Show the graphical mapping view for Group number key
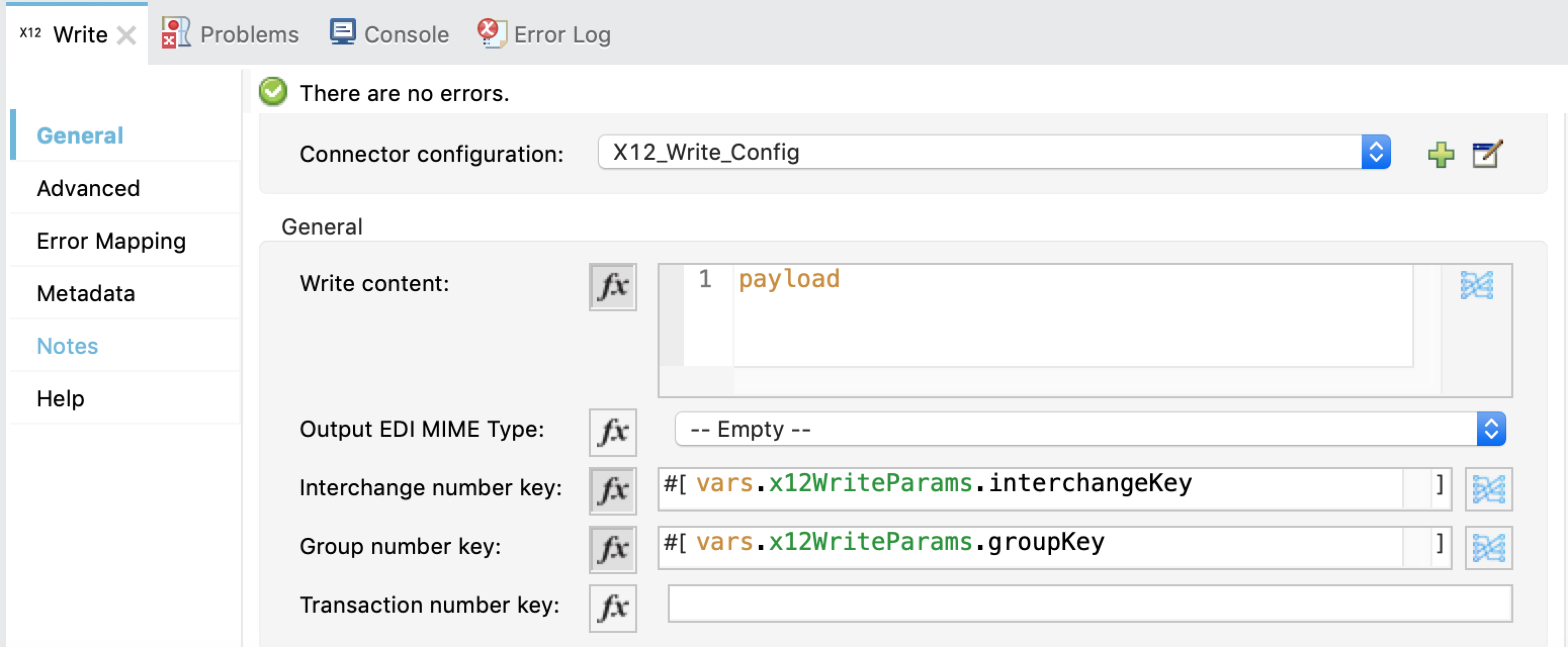The width and height of the screenshot is (1568, 647). click(x=1488, y=547)
